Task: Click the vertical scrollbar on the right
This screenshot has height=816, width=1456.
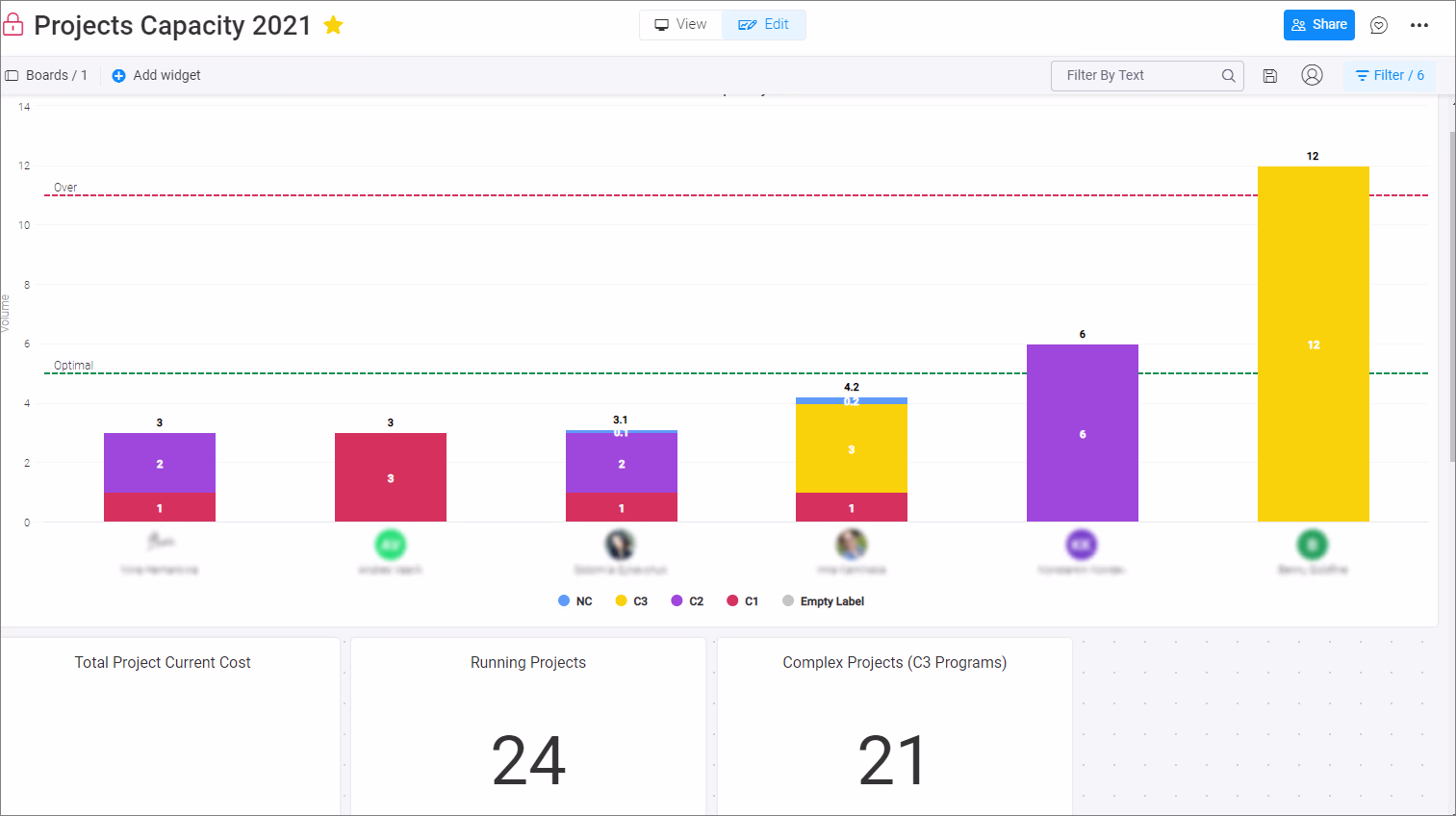Action: tap(1452, 296)
